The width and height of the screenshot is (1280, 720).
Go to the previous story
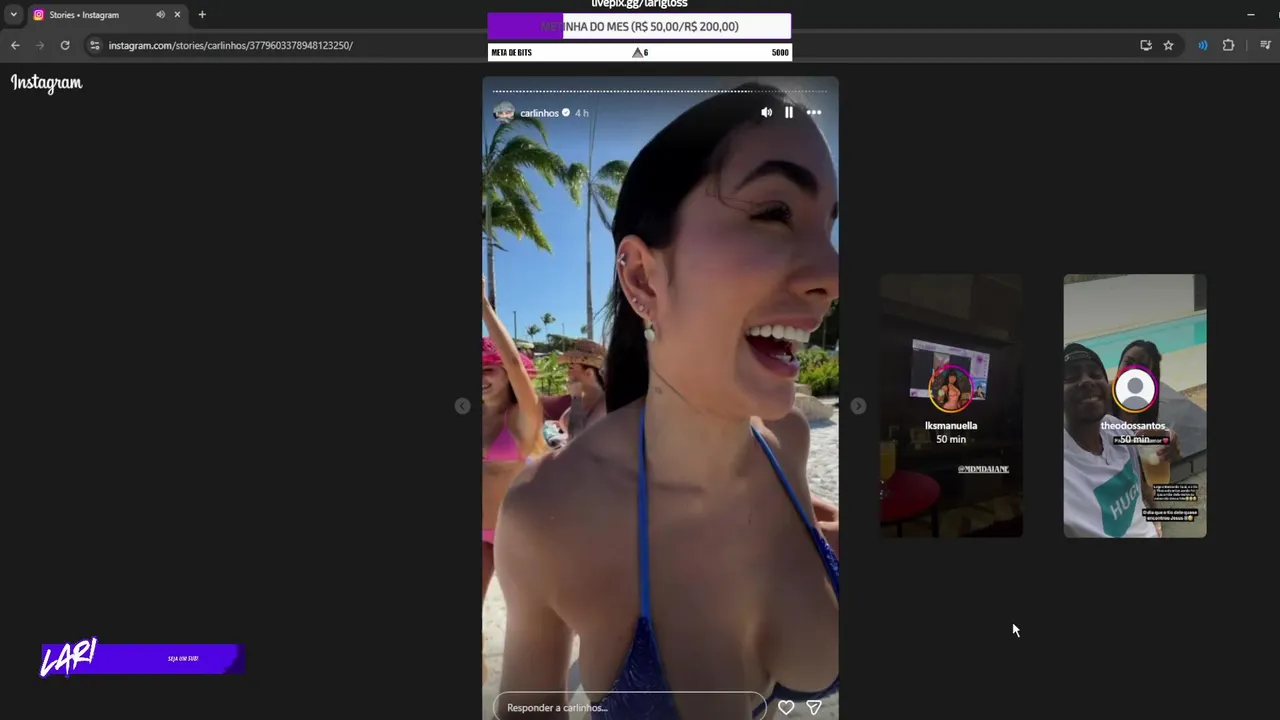(462, 406)
